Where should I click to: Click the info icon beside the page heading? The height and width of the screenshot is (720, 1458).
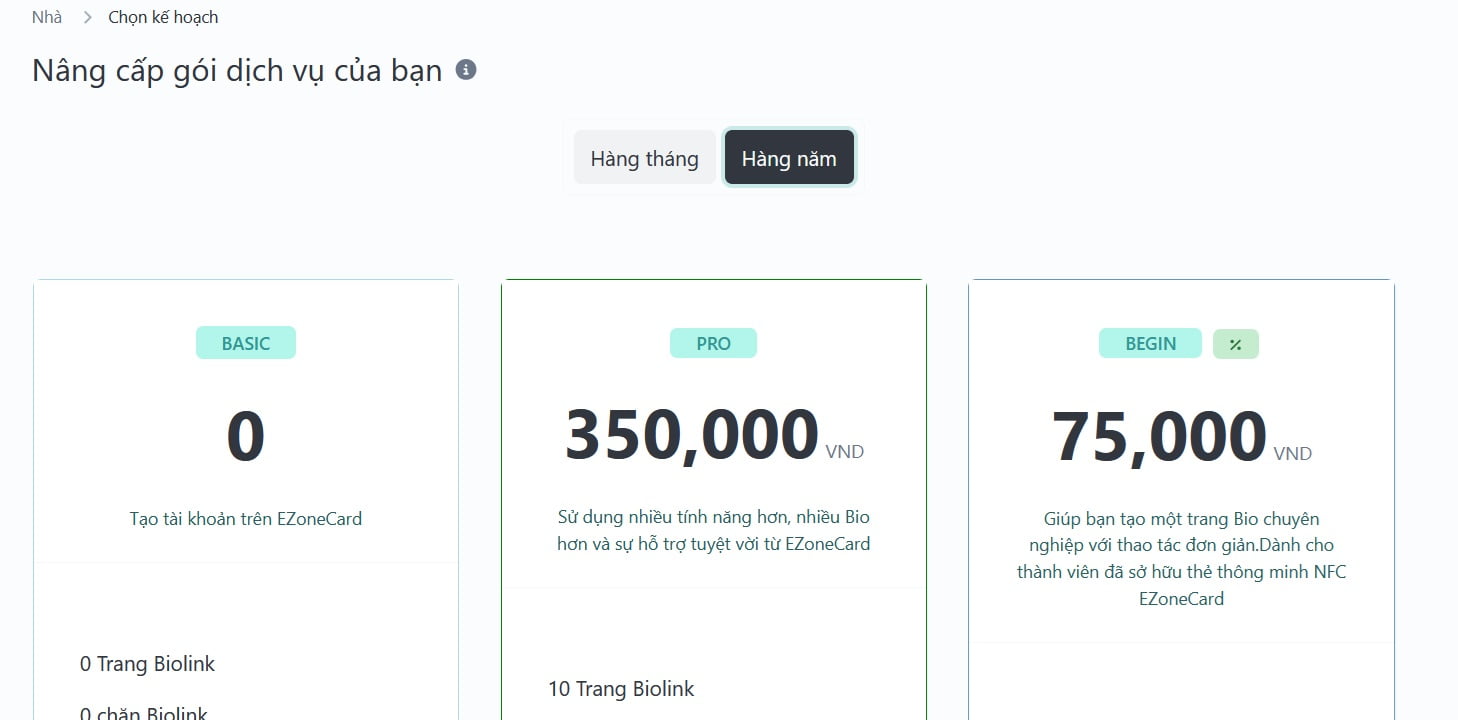point(466,70)
